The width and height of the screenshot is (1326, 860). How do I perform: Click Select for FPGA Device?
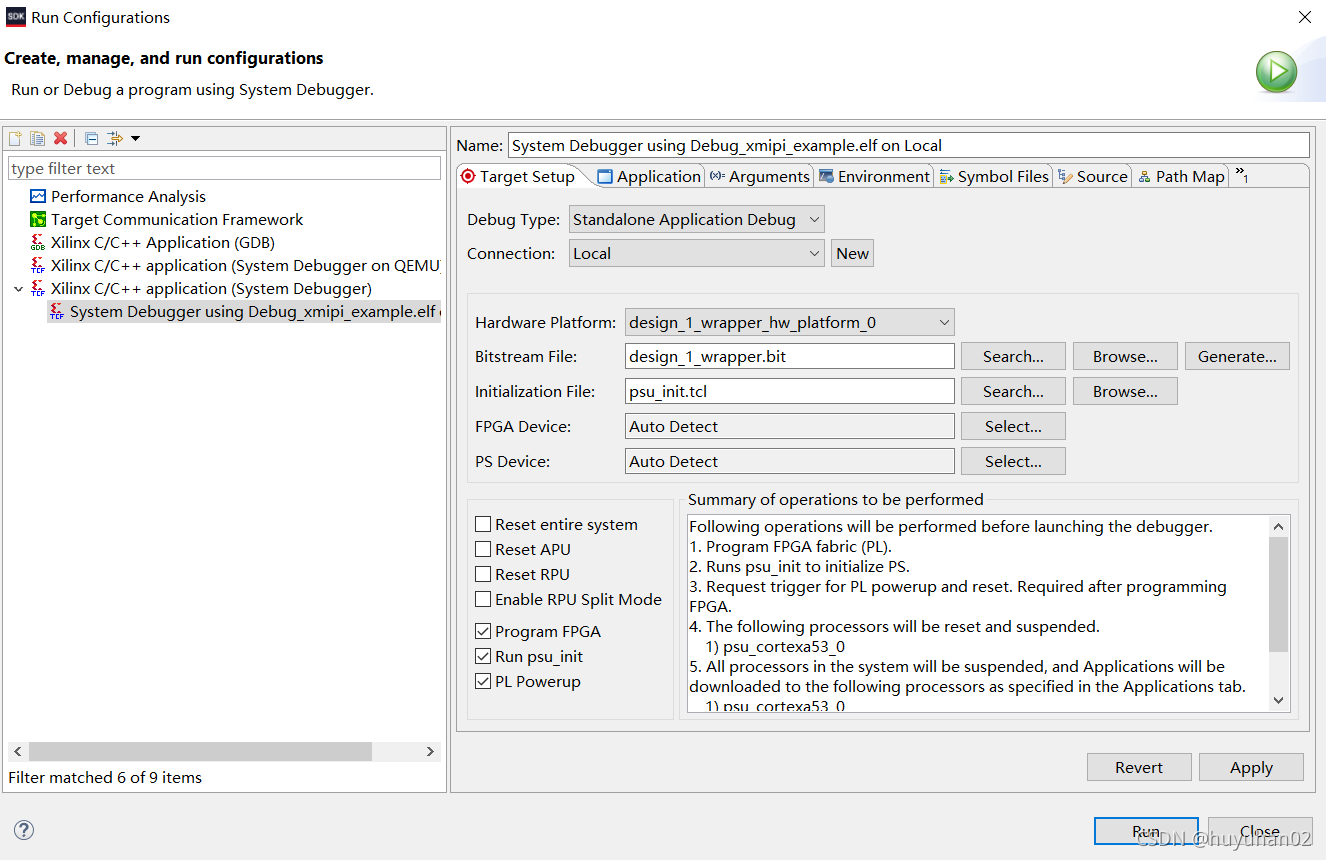click(1013, 426)
